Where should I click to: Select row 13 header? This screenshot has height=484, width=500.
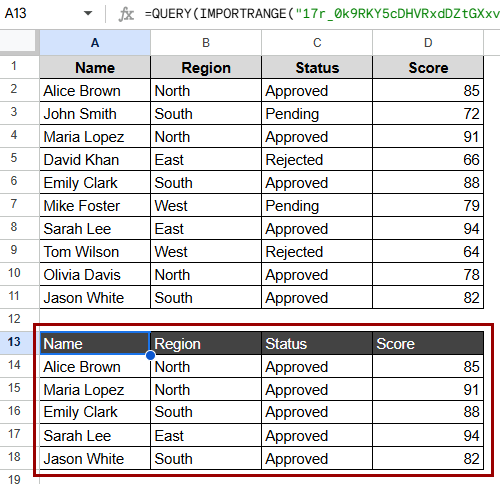pos(14,342)
